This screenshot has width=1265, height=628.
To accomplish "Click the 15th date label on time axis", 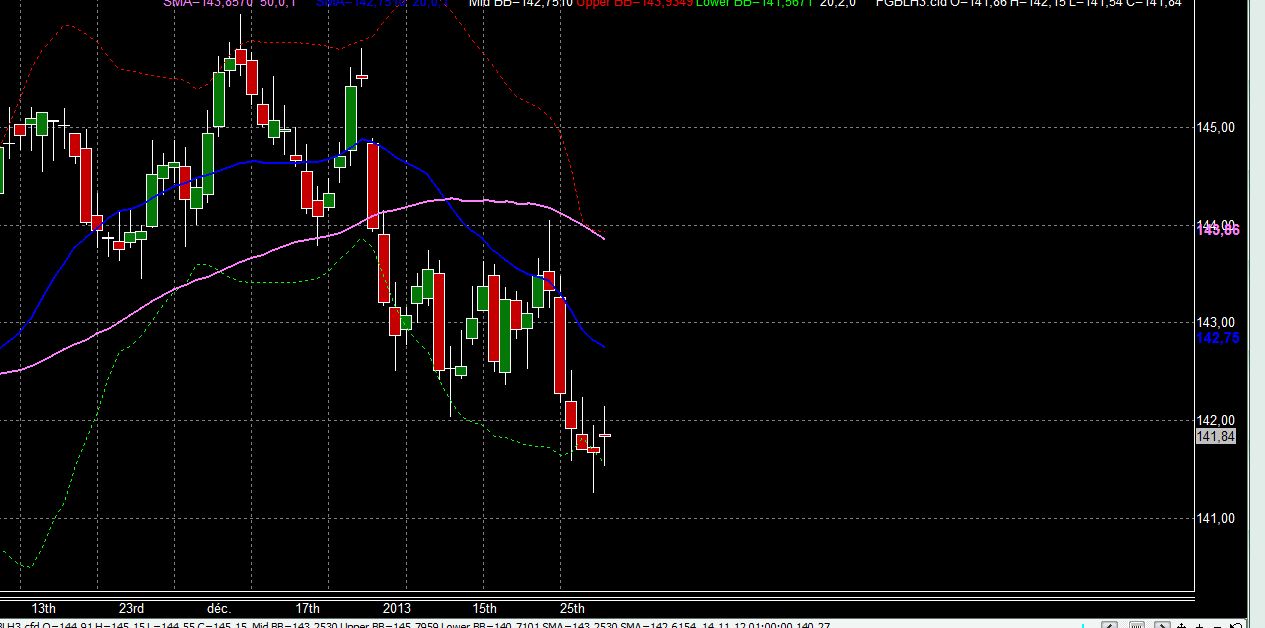I will (x=484, y=608).
